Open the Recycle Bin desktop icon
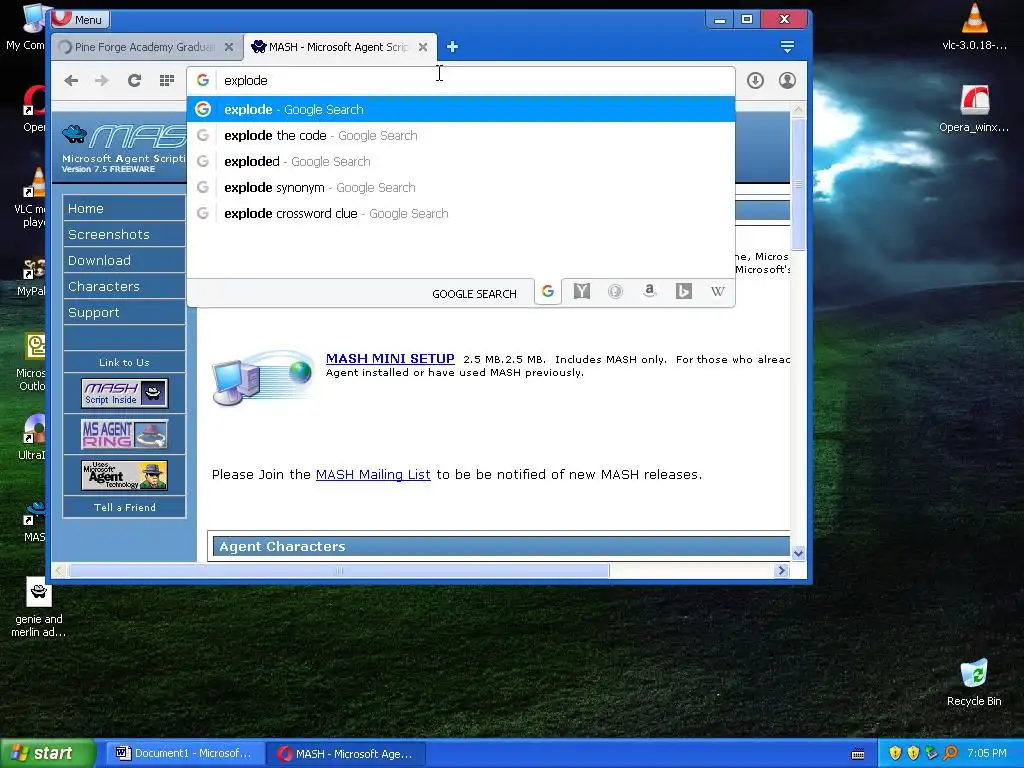This screenshot has width=1024, height=768. pos(974,682)
